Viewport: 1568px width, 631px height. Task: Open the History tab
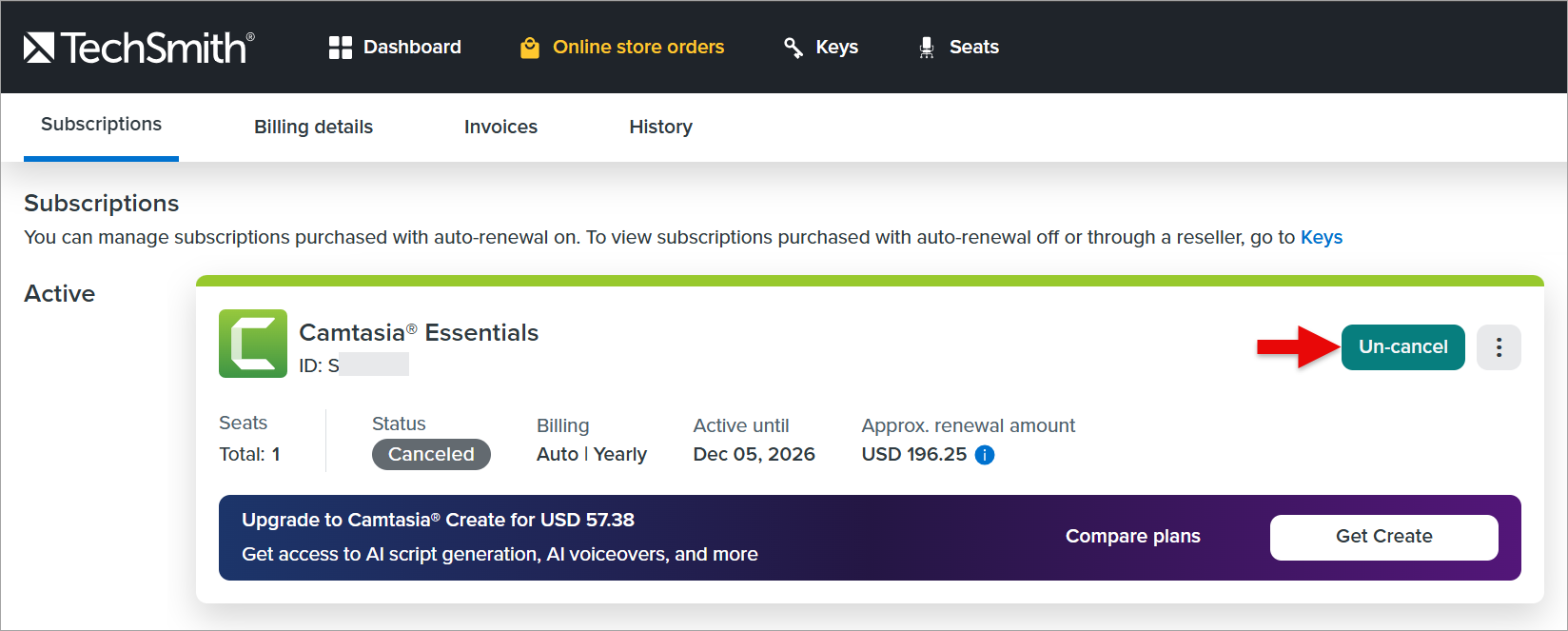pos(660,127)
